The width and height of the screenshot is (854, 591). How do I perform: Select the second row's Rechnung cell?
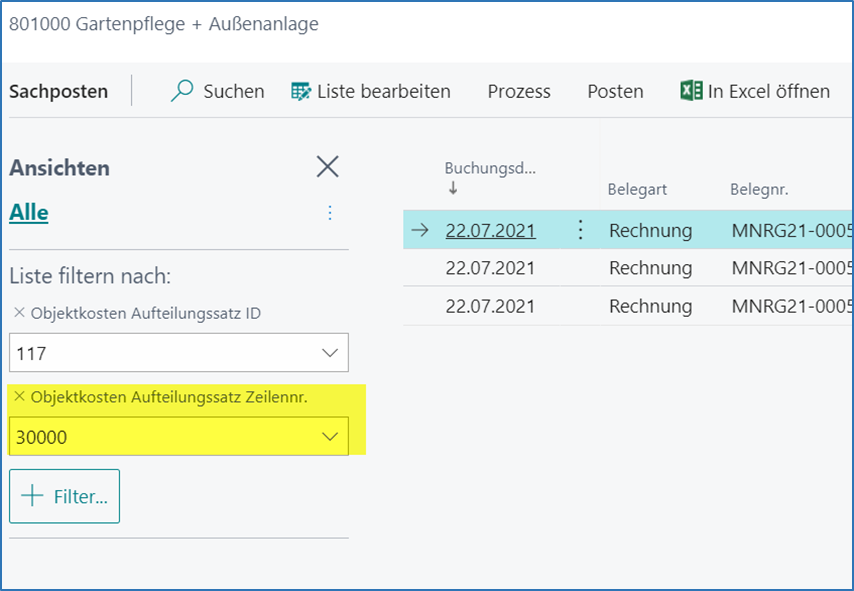click(650, 268)
